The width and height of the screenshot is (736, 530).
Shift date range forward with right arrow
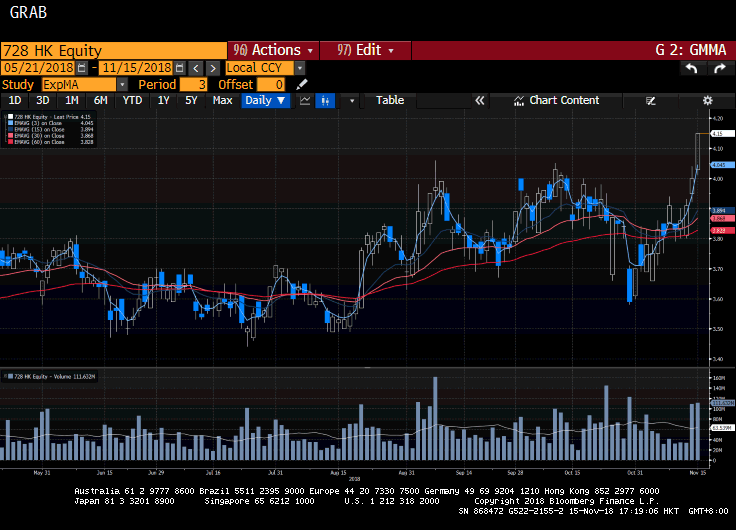213,69
